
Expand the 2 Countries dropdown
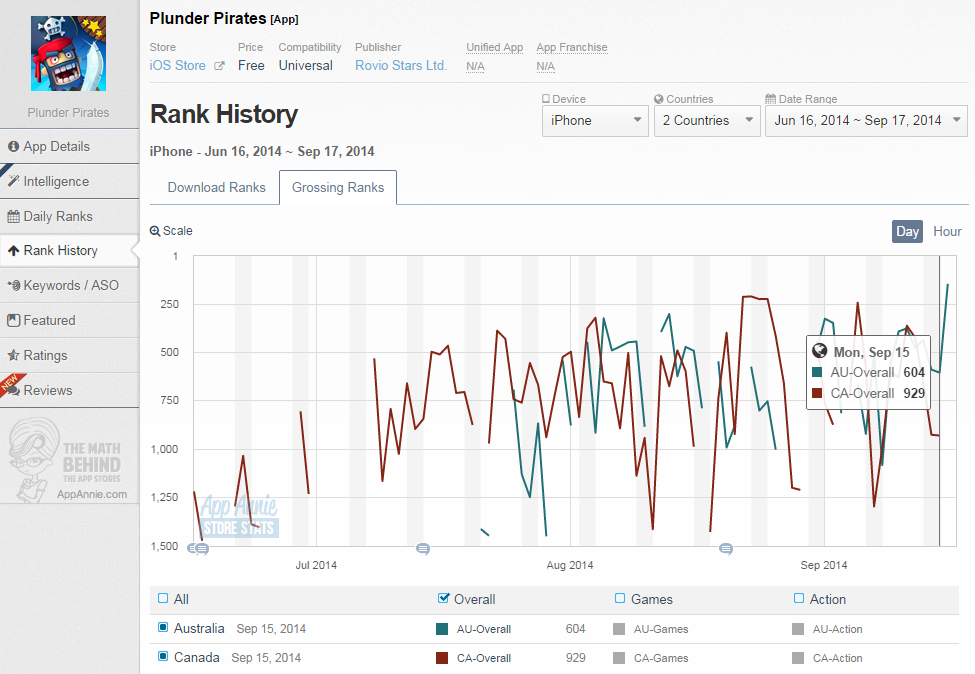(707, 121)
